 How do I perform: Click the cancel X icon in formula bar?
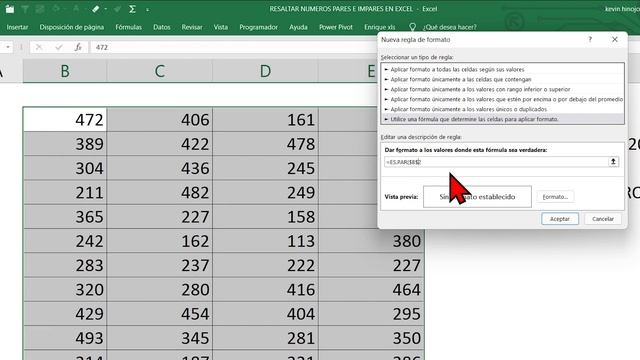click(39, 47)
